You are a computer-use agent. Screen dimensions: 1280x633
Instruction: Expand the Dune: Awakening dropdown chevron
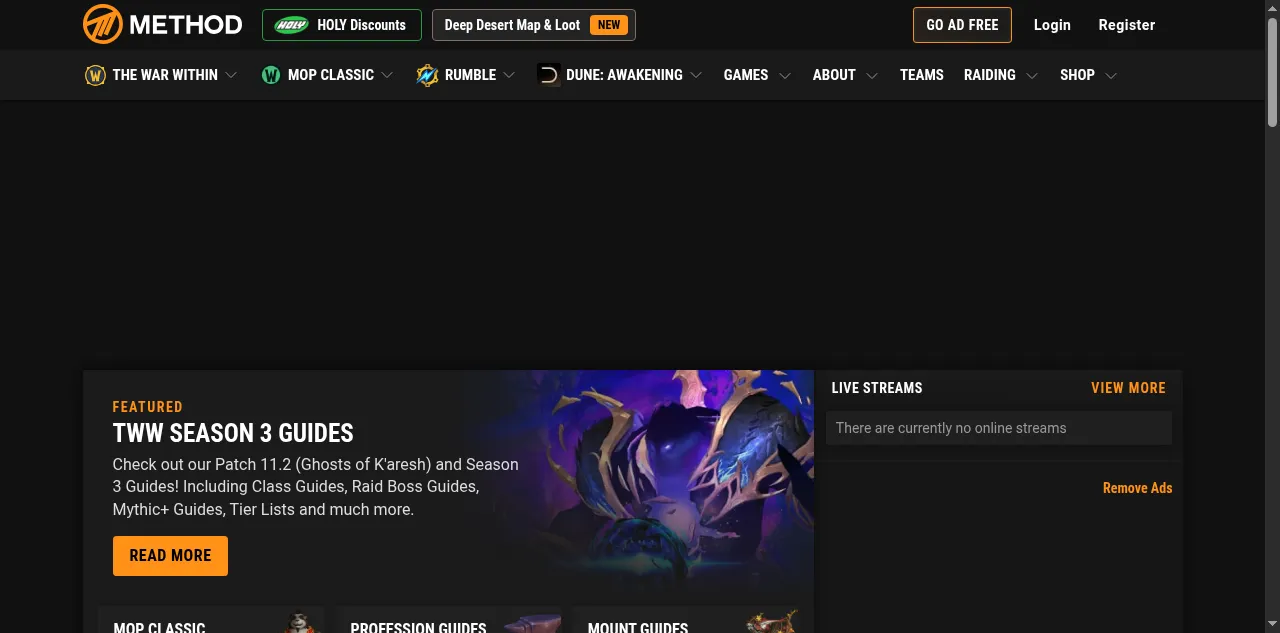[x=696, y=75]
